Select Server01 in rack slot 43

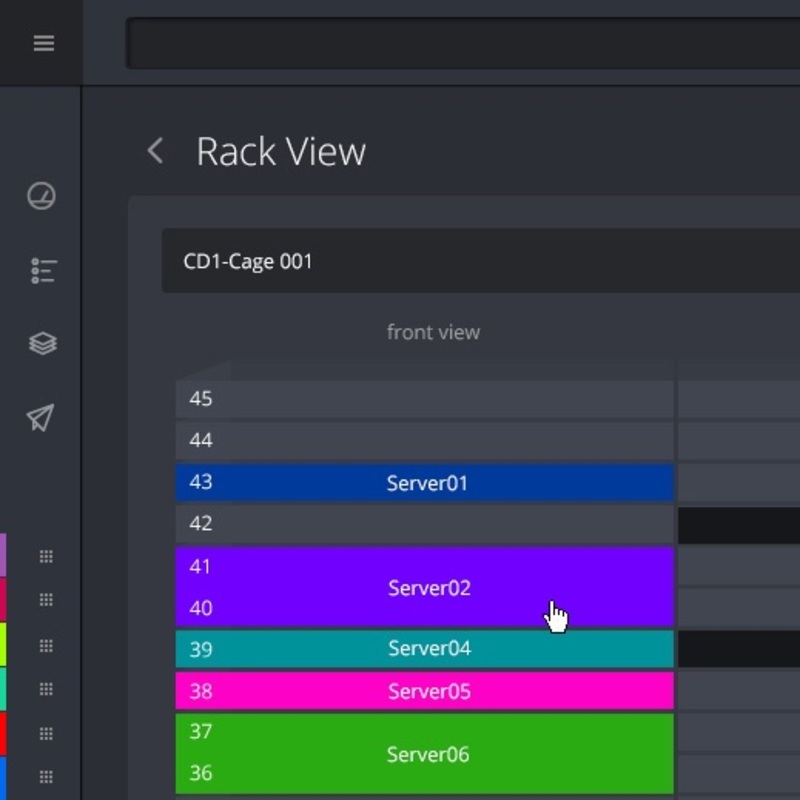[x=424, y=483]
